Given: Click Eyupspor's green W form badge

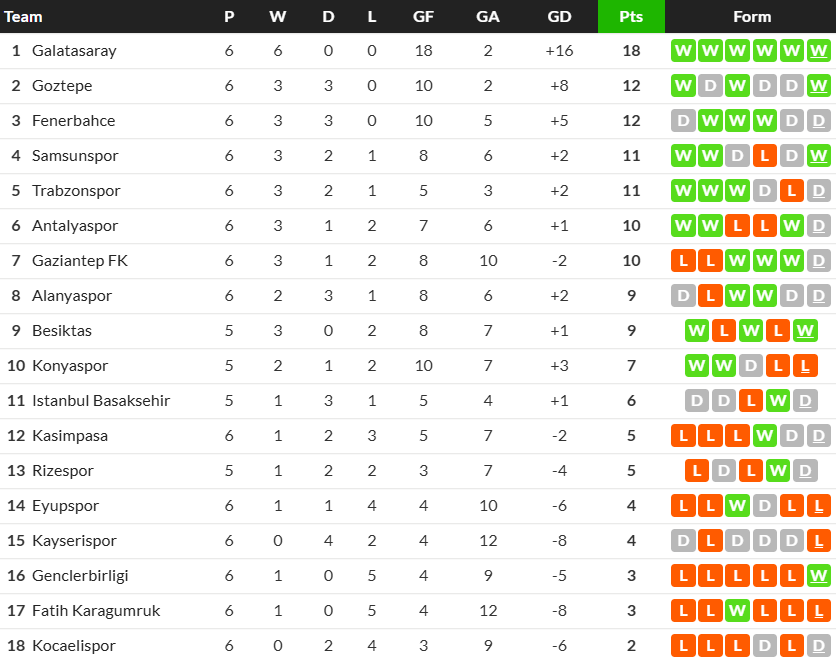Looking at the screenshot, I should pos(737,506).
